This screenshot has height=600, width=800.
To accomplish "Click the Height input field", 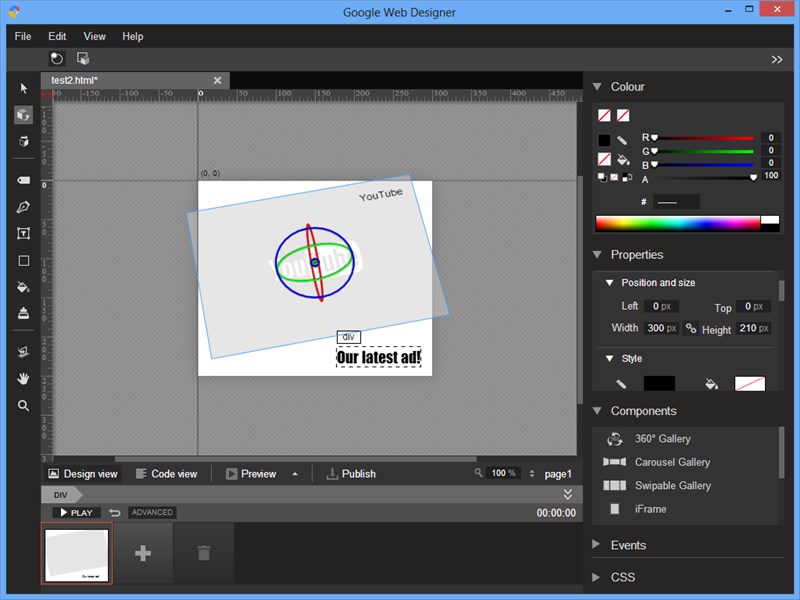I will pyautogui.click(x=754, y=328).
